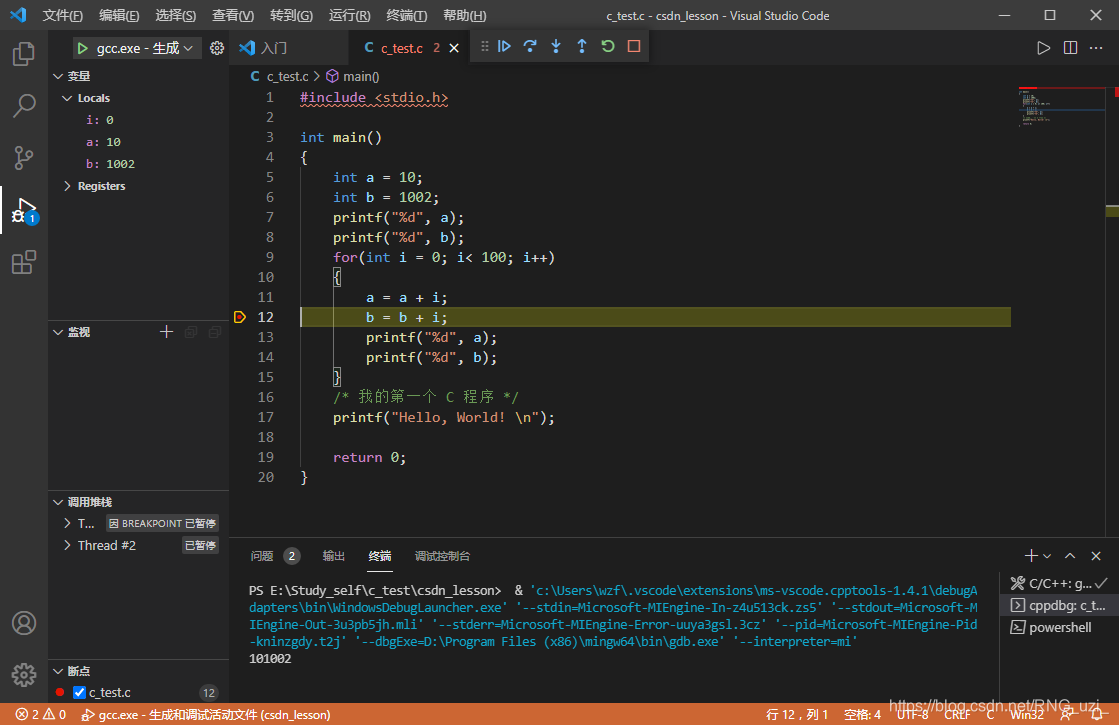The width and height of the screenshot is (1119, 725).
Task: Open the 终端(T) menu
Action: pos(406,15)
